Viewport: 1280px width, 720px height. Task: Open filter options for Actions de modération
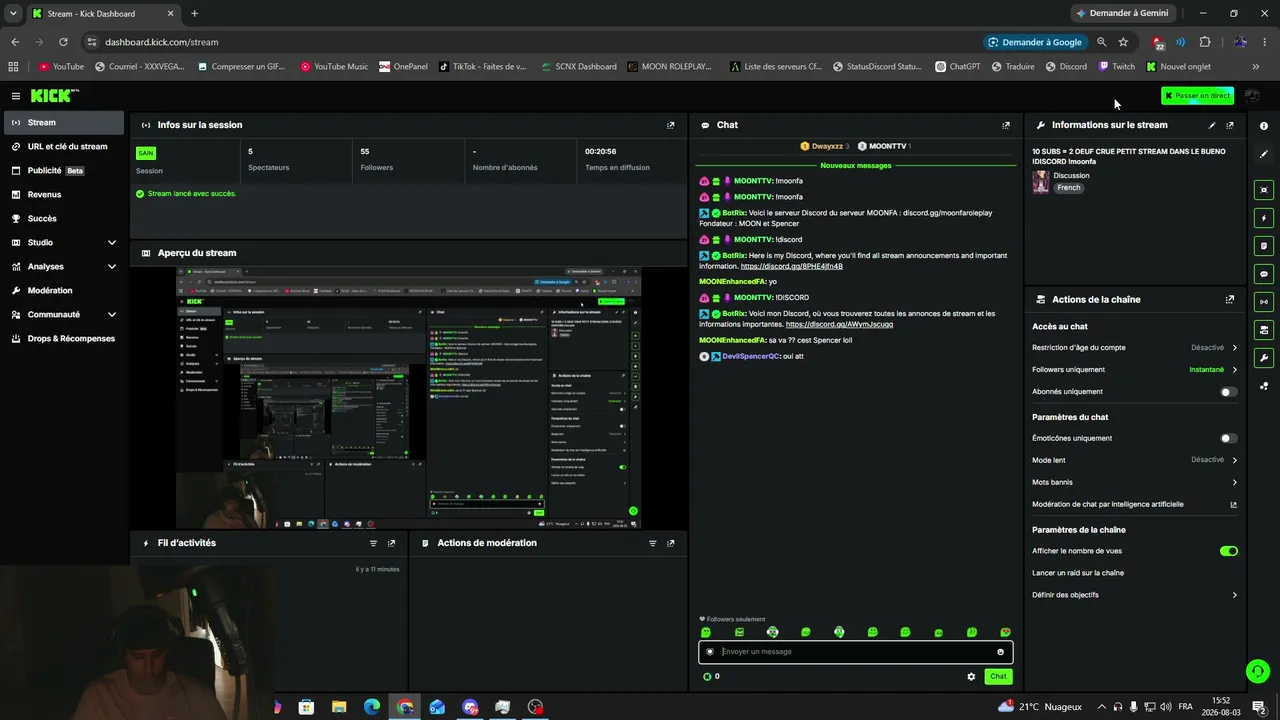tap(652, 543)
